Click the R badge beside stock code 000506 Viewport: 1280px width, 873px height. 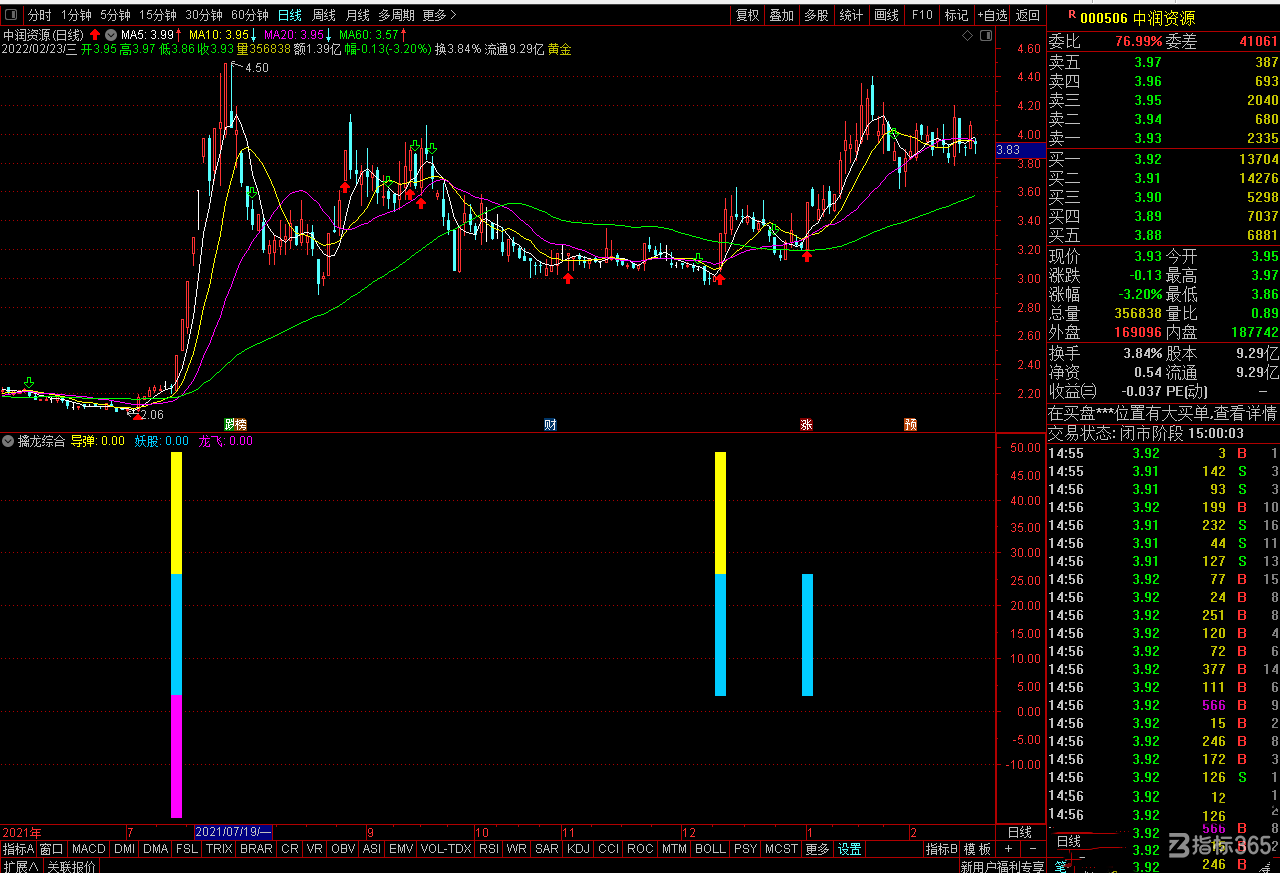coord(1072,15)
